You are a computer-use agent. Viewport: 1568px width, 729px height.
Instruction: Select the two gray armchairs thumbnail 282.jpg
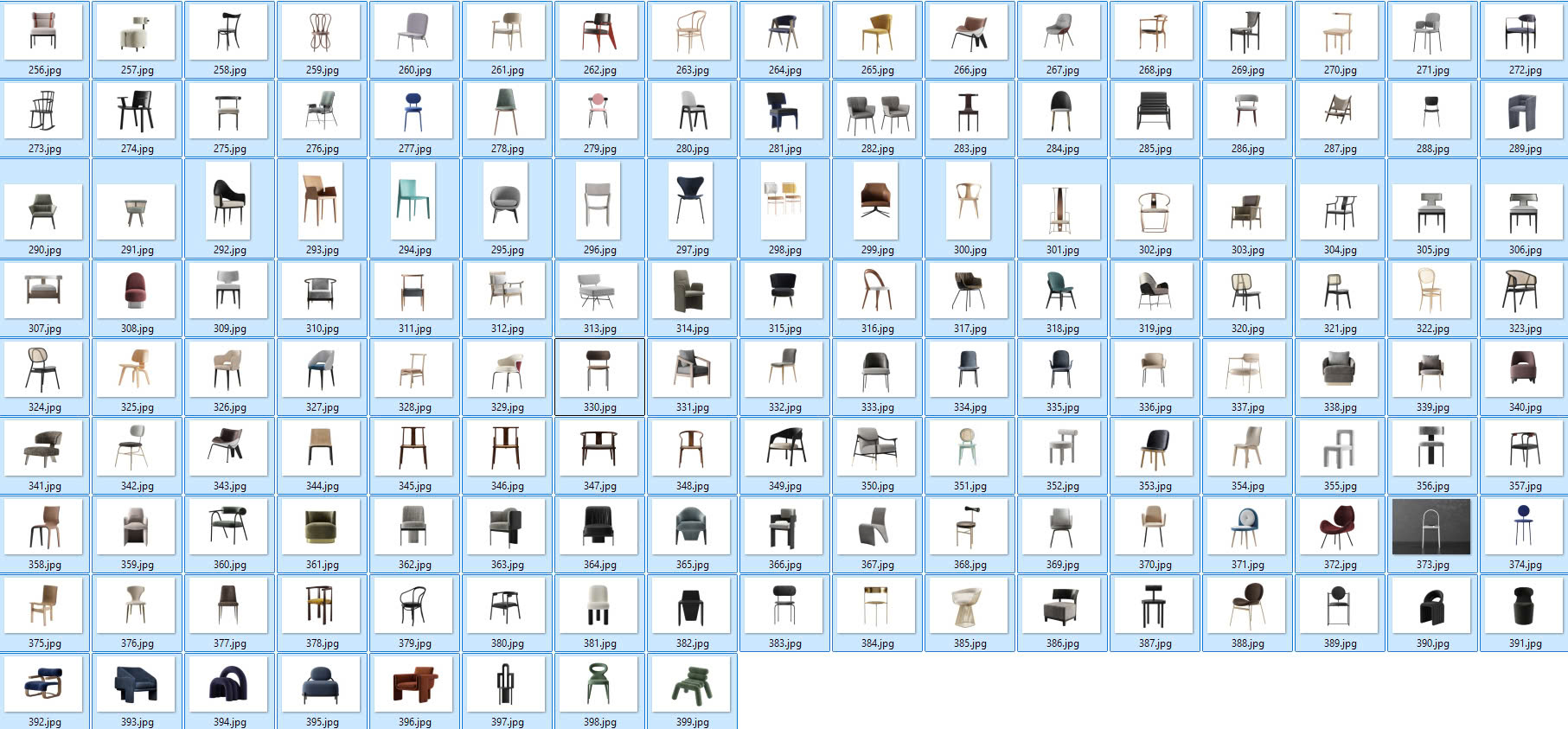tap(877, 110)
